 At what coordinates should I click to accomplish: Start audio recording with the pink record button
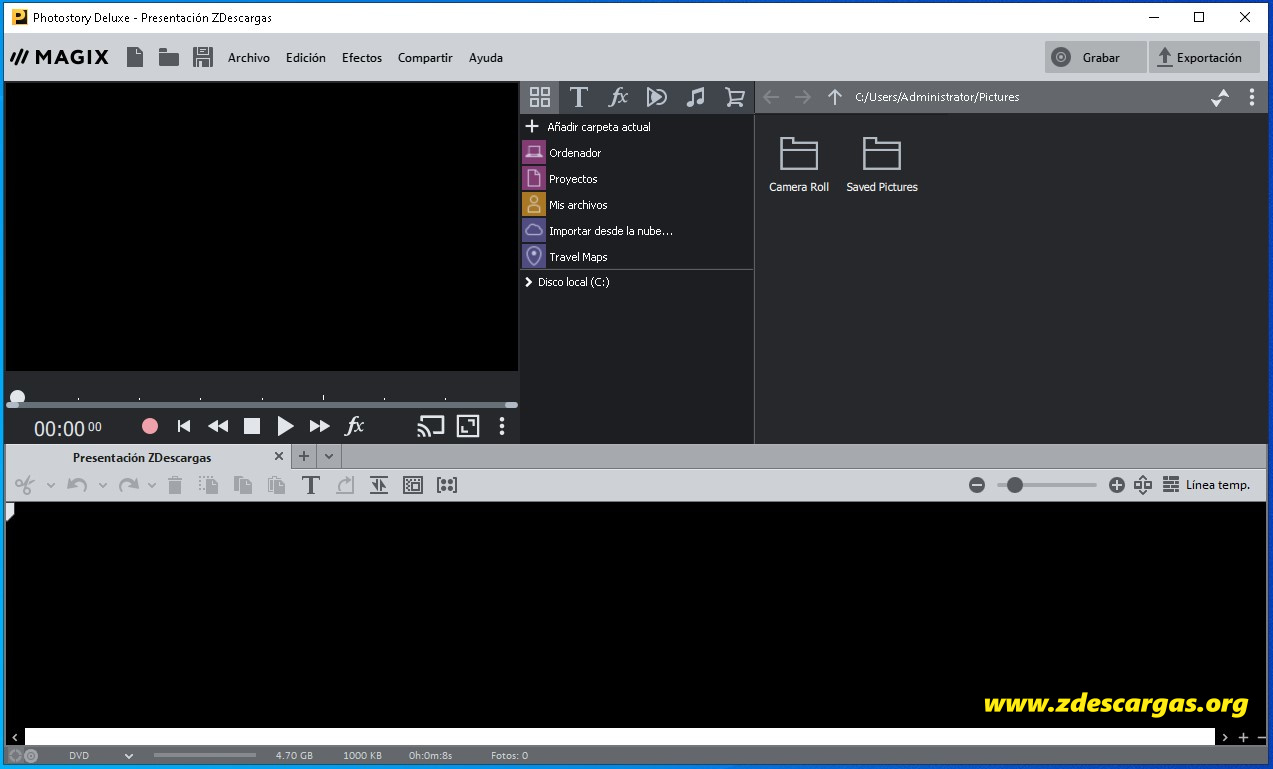[150, 426]
